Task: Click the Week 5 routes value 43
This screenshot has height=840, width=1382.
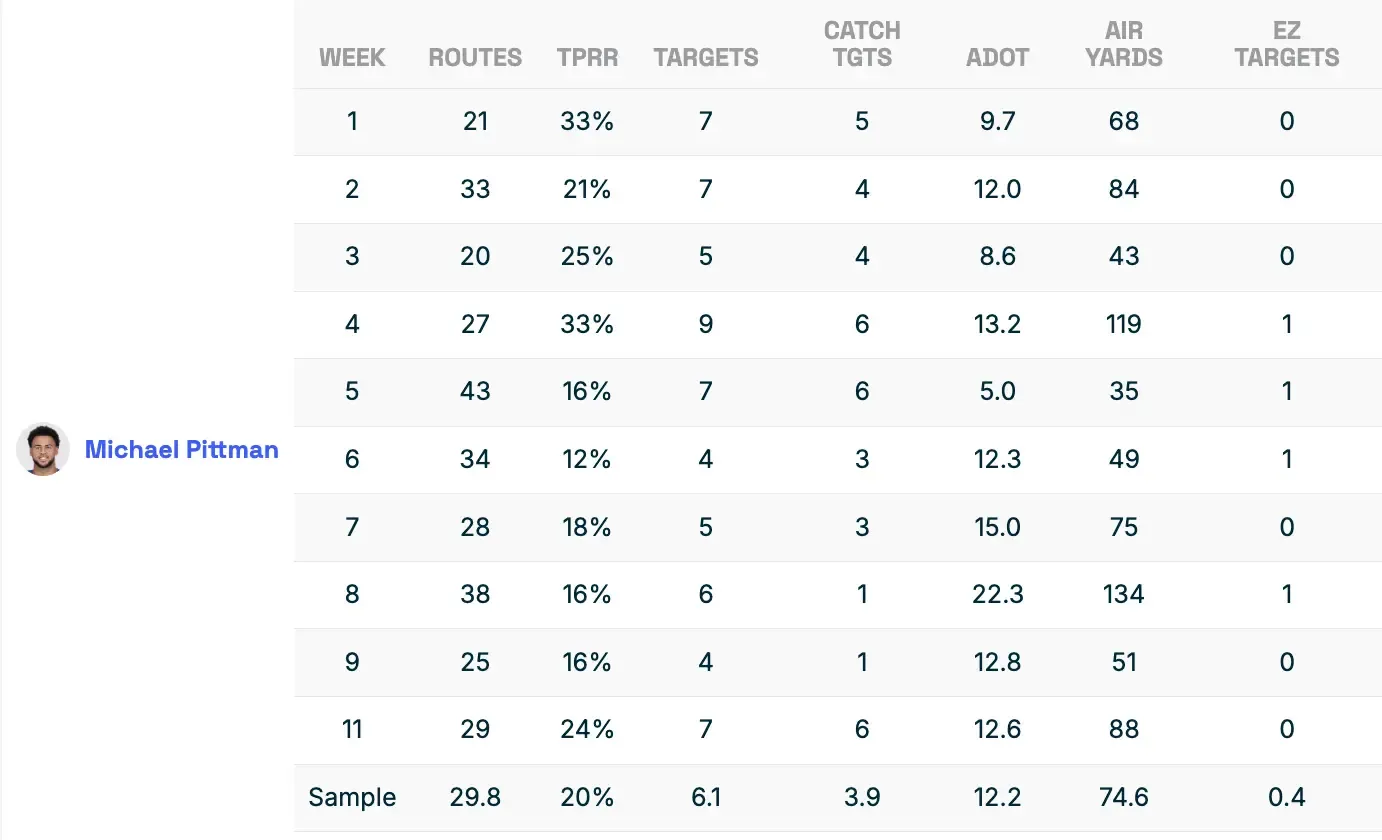Action: click(475, 392)
